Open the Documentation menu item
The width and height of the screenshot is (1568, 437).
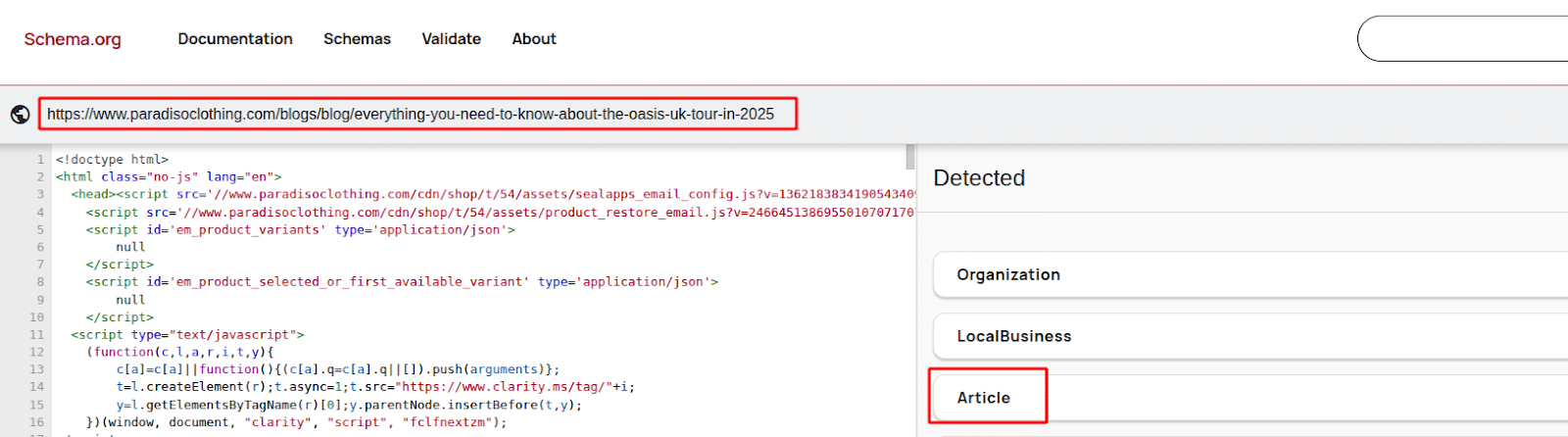pos(235,39)
